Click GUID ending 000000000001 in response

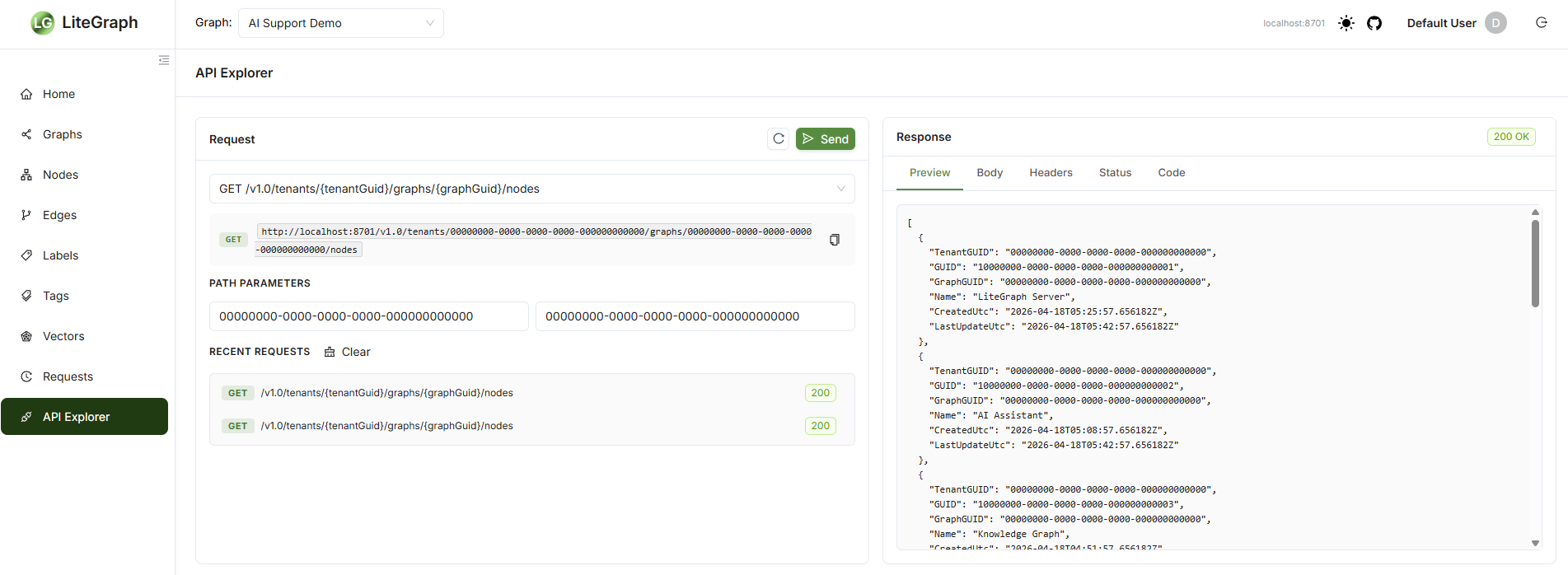click(1078, 267)
